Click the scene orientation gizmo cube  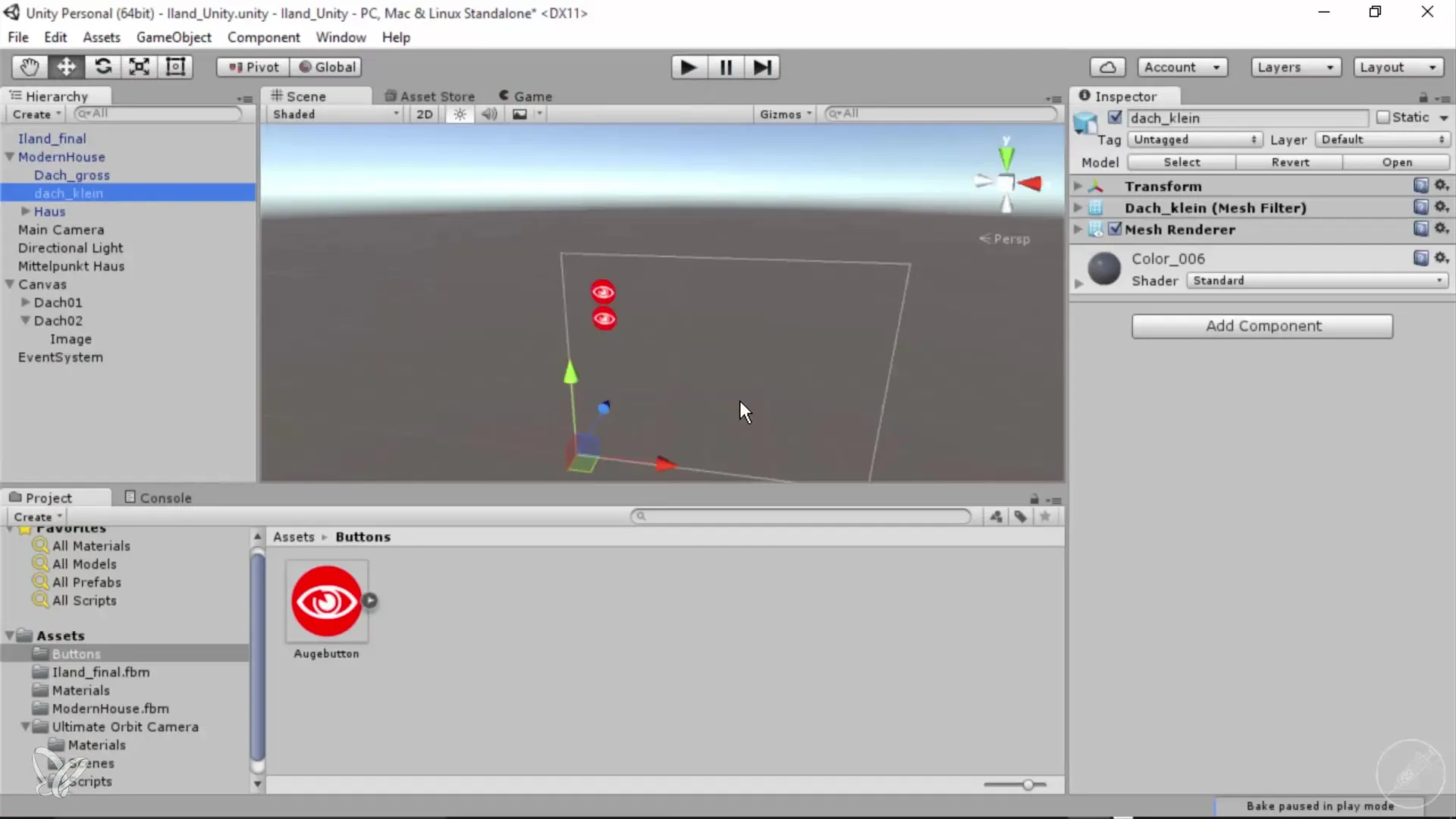click(x=1006, y=183)
